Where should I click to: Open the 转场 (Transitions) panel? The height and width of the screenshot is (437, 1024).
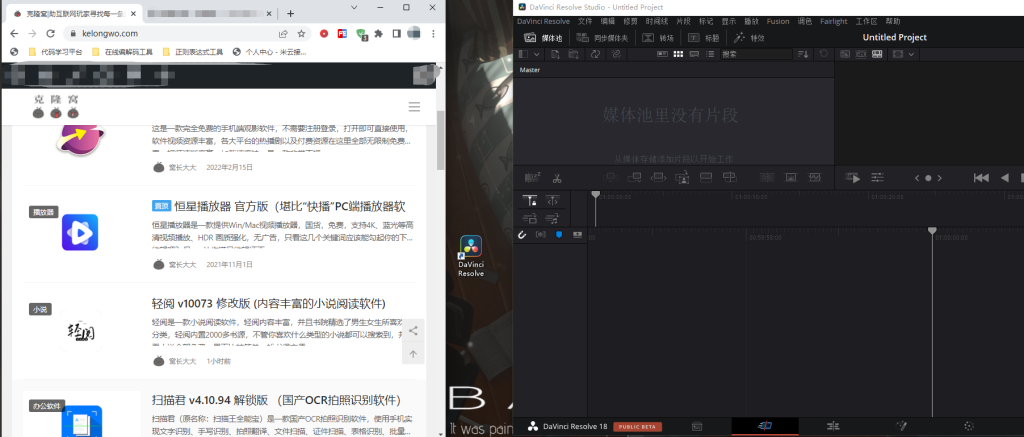click(658, 38)
